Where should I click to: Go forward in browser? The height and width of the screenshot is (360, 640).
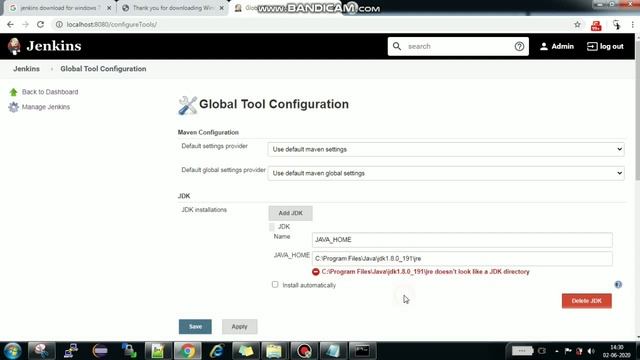tap(25, 24)
